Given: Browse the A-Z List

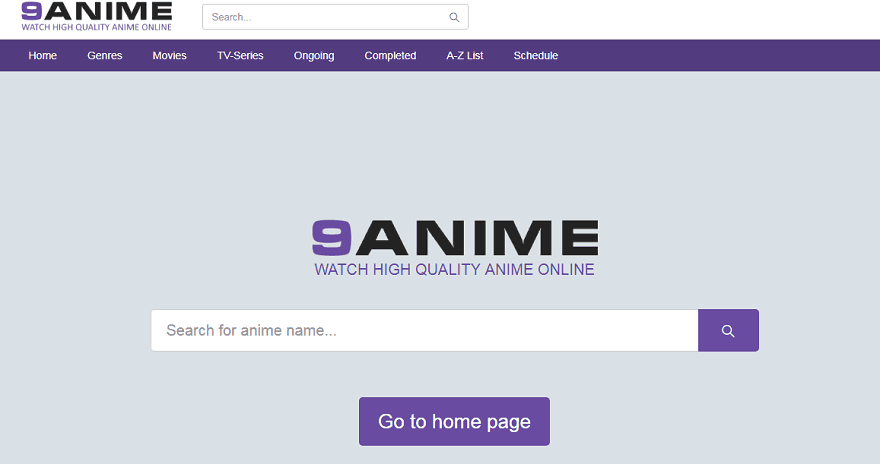Looking at the screenshot, I should pyautogui.click(x=465, y=56).
